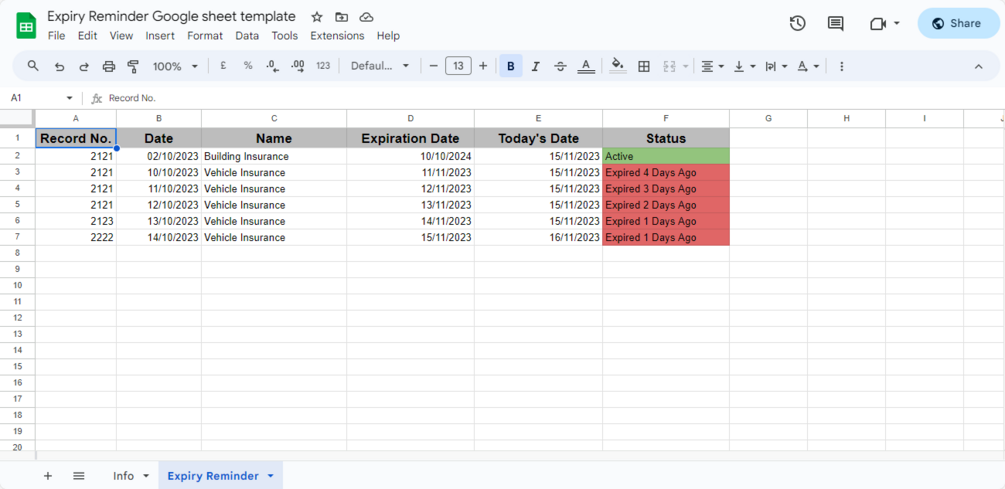Open the Help menu
The image size is (1005, 489).
(x=388, y=36)
